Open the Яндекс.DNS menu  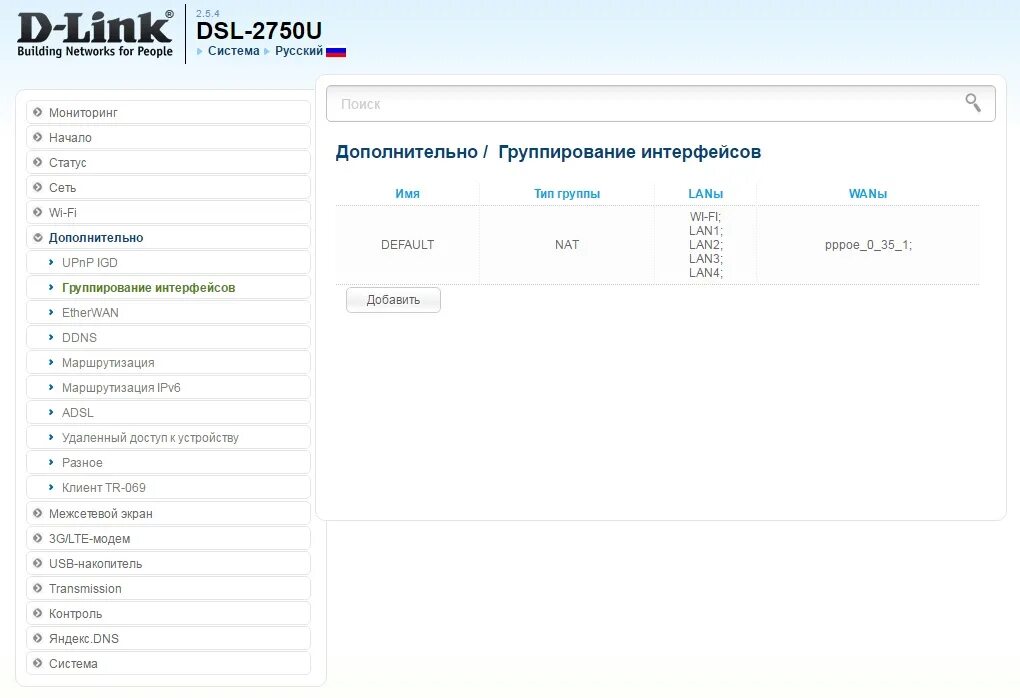(x=168, y=639)
